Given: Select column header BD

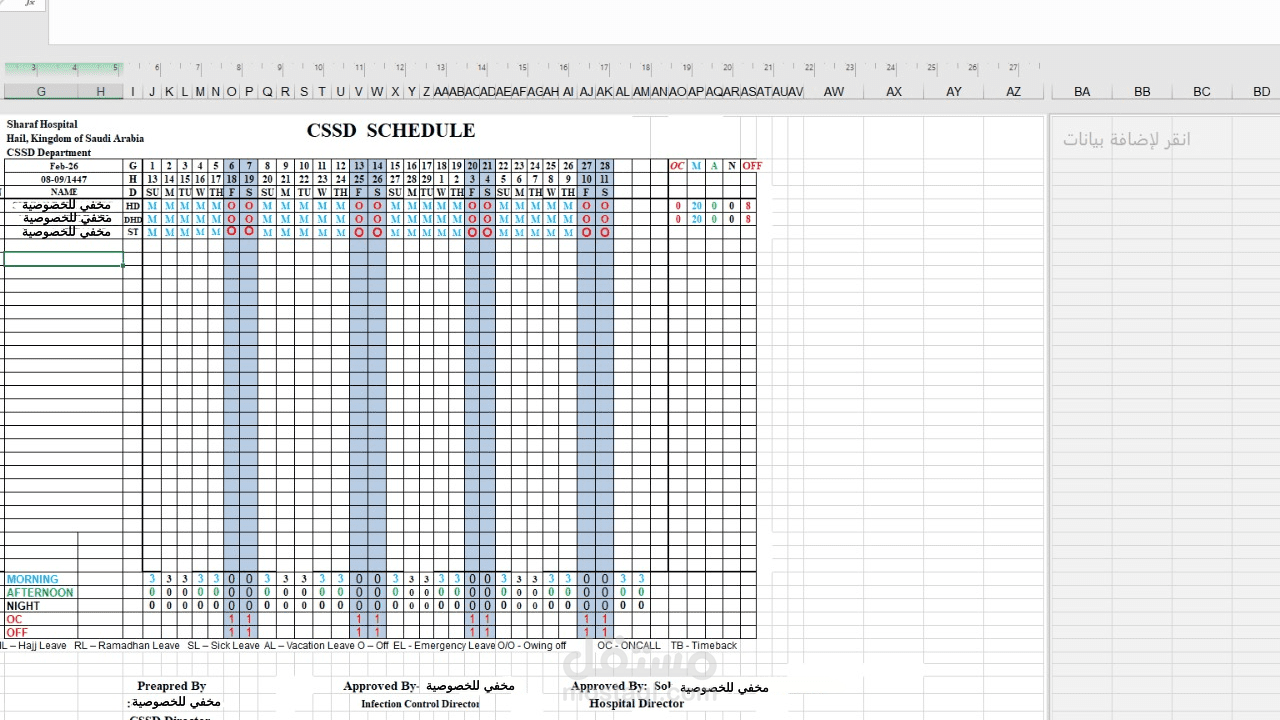Looking at the screenshot, I should [x=1261, y=91].
